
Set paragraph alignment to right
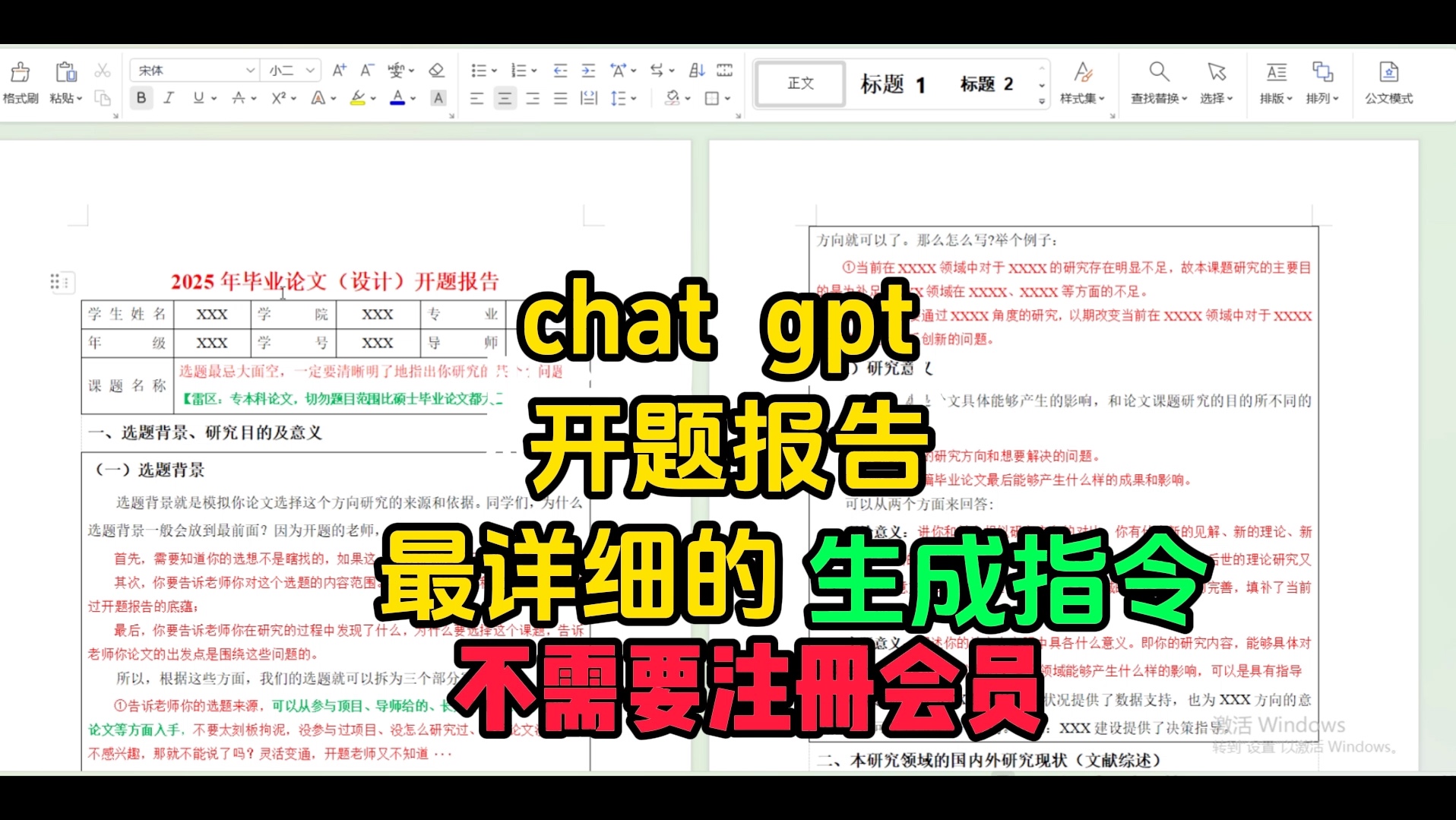click(533, 98)
